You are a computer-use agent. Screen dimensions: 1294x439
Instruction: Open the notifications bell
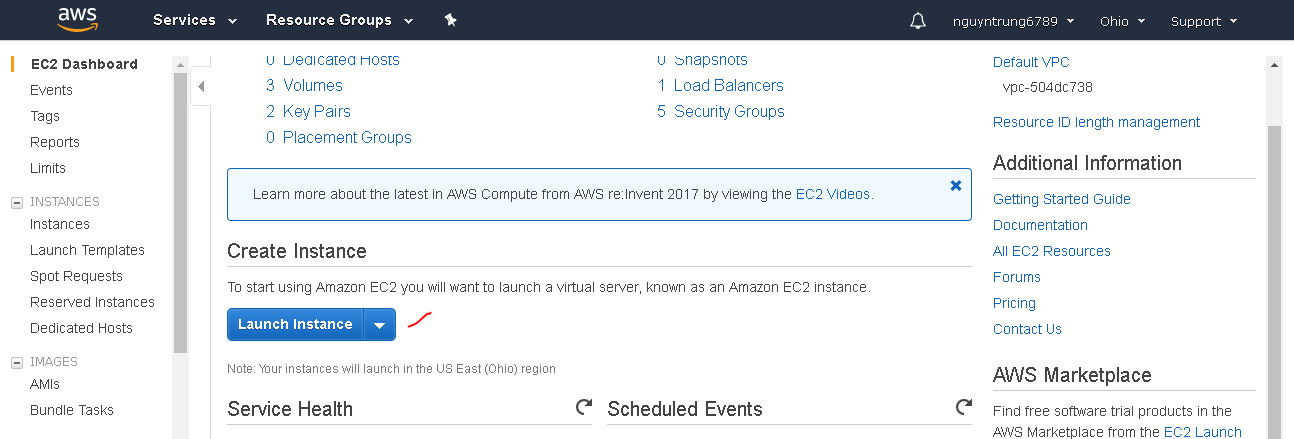click(x=918, y=21)
